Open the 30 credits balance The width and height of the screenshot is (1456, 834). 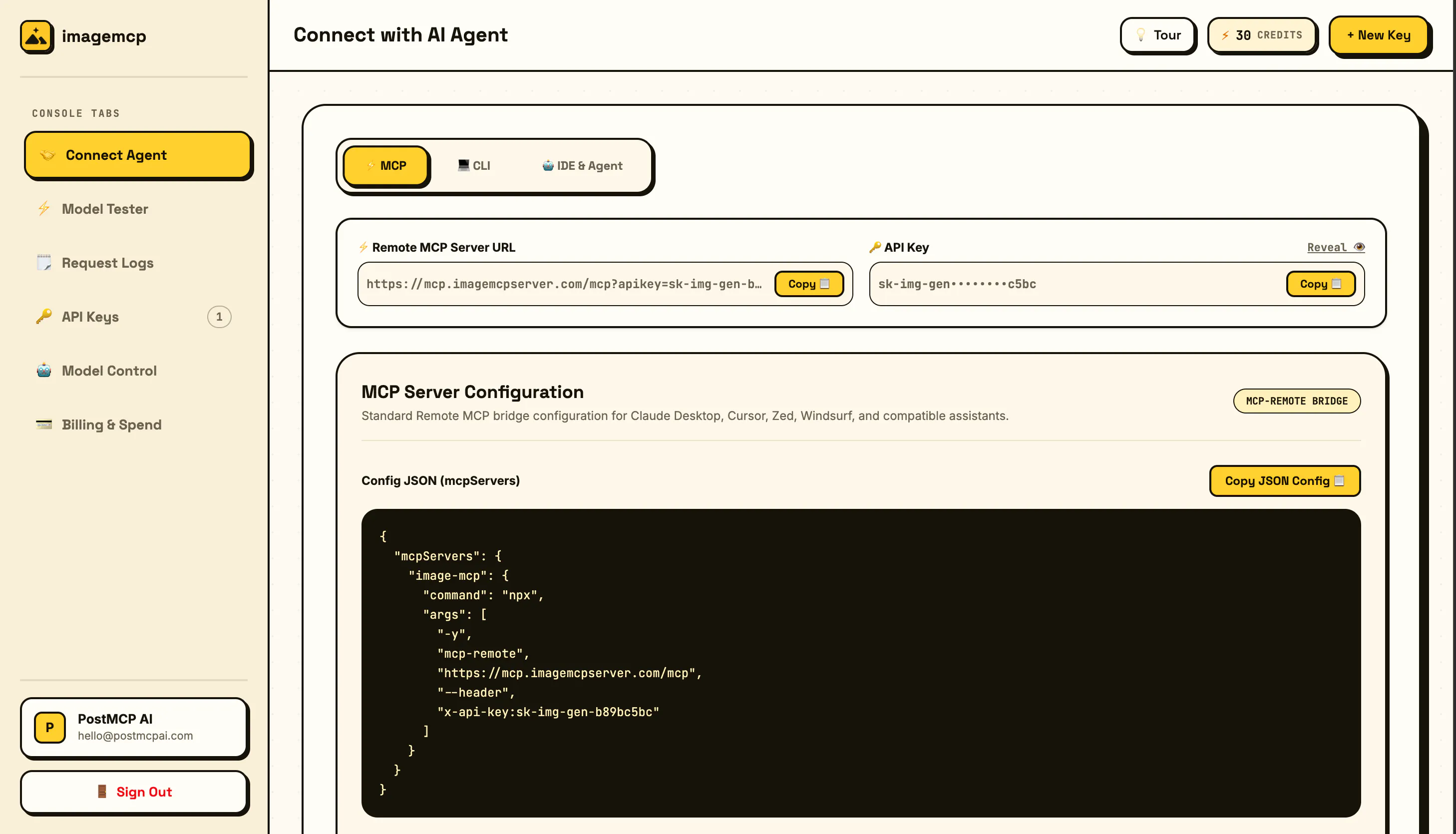(1262, 35)
